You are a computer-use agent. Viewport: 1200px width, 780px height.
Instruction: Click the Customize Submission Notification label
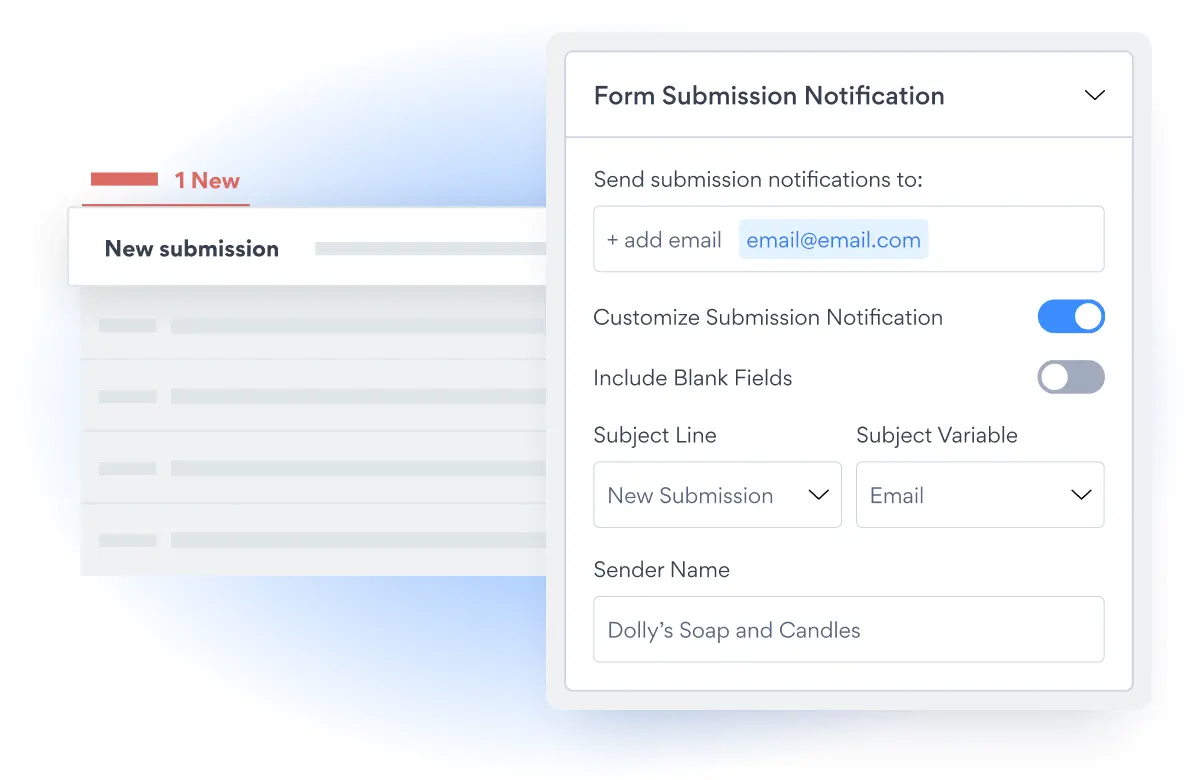point(767,317)
